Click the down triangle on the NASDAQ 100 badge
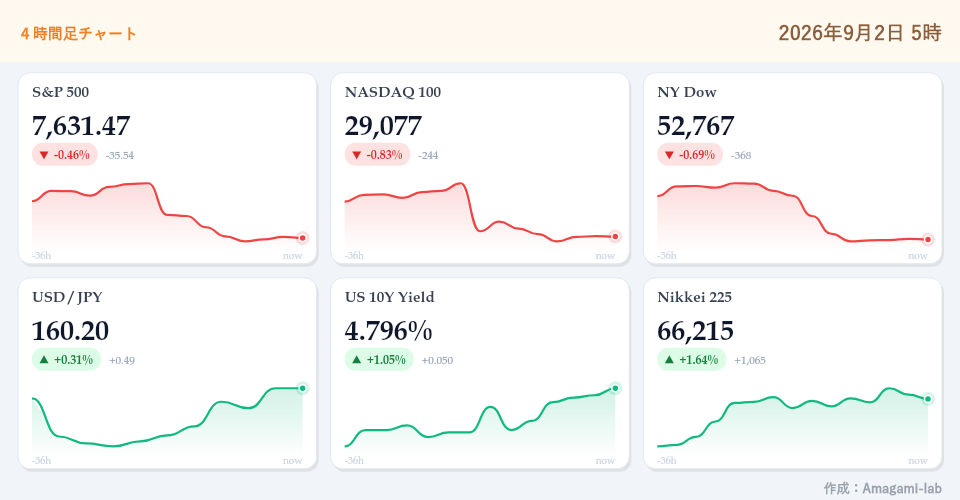Image resolution: width=960 pixels, height=500 pixels. (x=357, y=155)
